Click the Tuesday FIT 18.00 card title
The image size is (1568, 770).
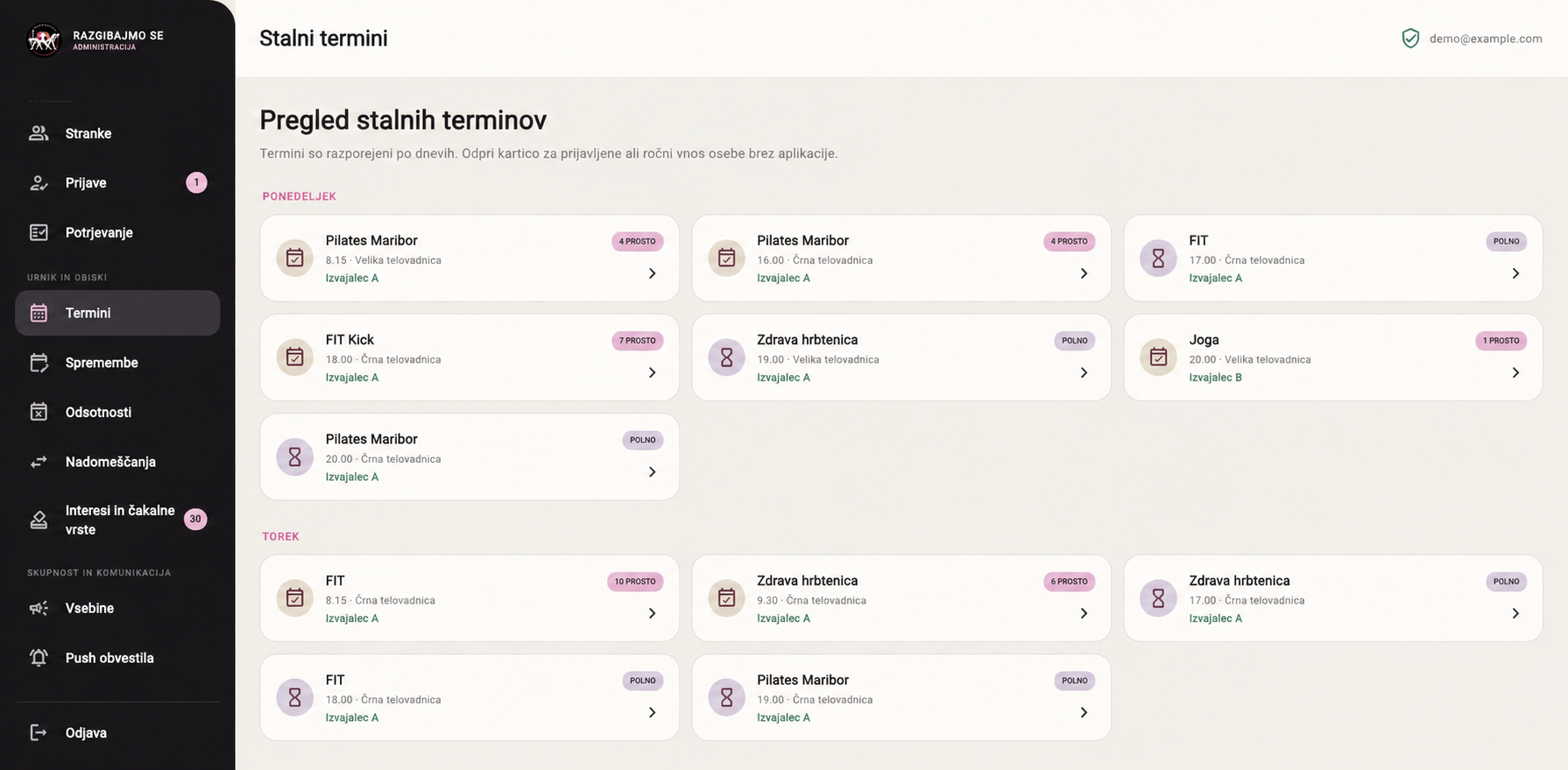[x=335, y=680]
